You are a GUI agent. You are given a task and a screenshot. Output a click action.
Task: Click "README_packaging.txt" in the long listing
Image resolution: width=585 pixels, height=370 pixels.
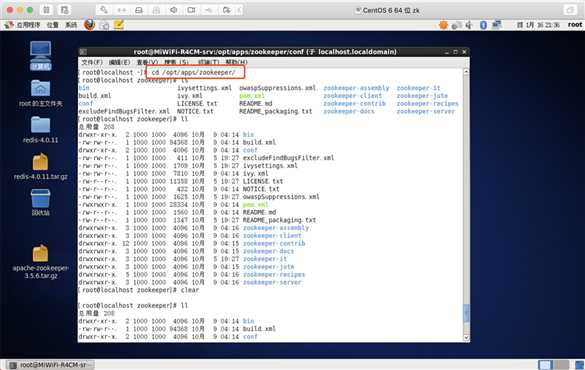(x=279, y=220)
